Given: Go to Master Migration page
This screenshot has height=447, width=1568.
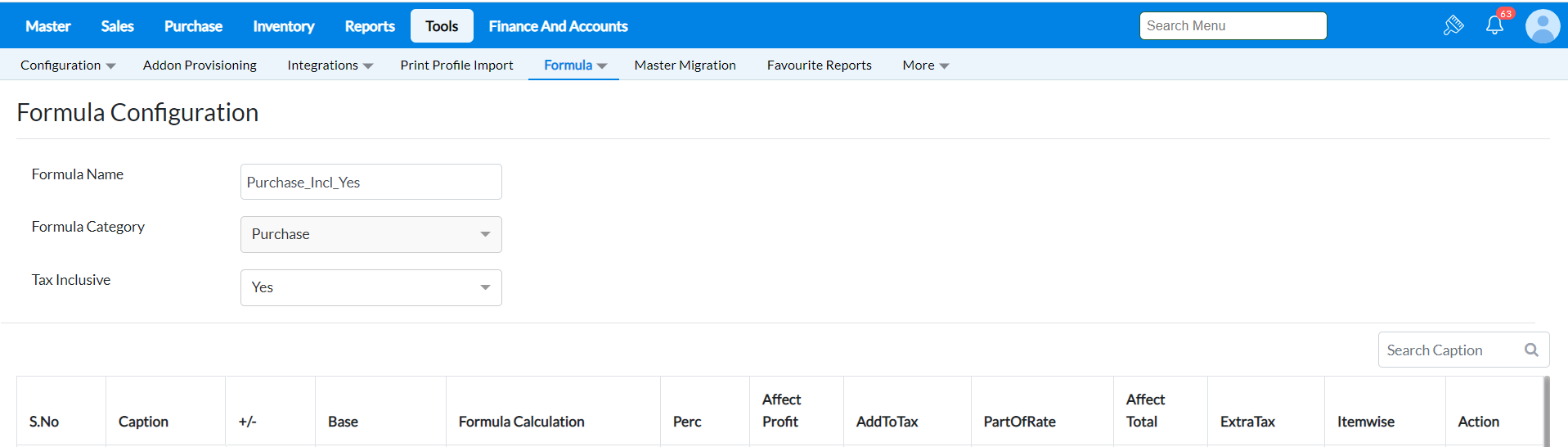Looking at the screenshot, I should (x=685, y=65).
